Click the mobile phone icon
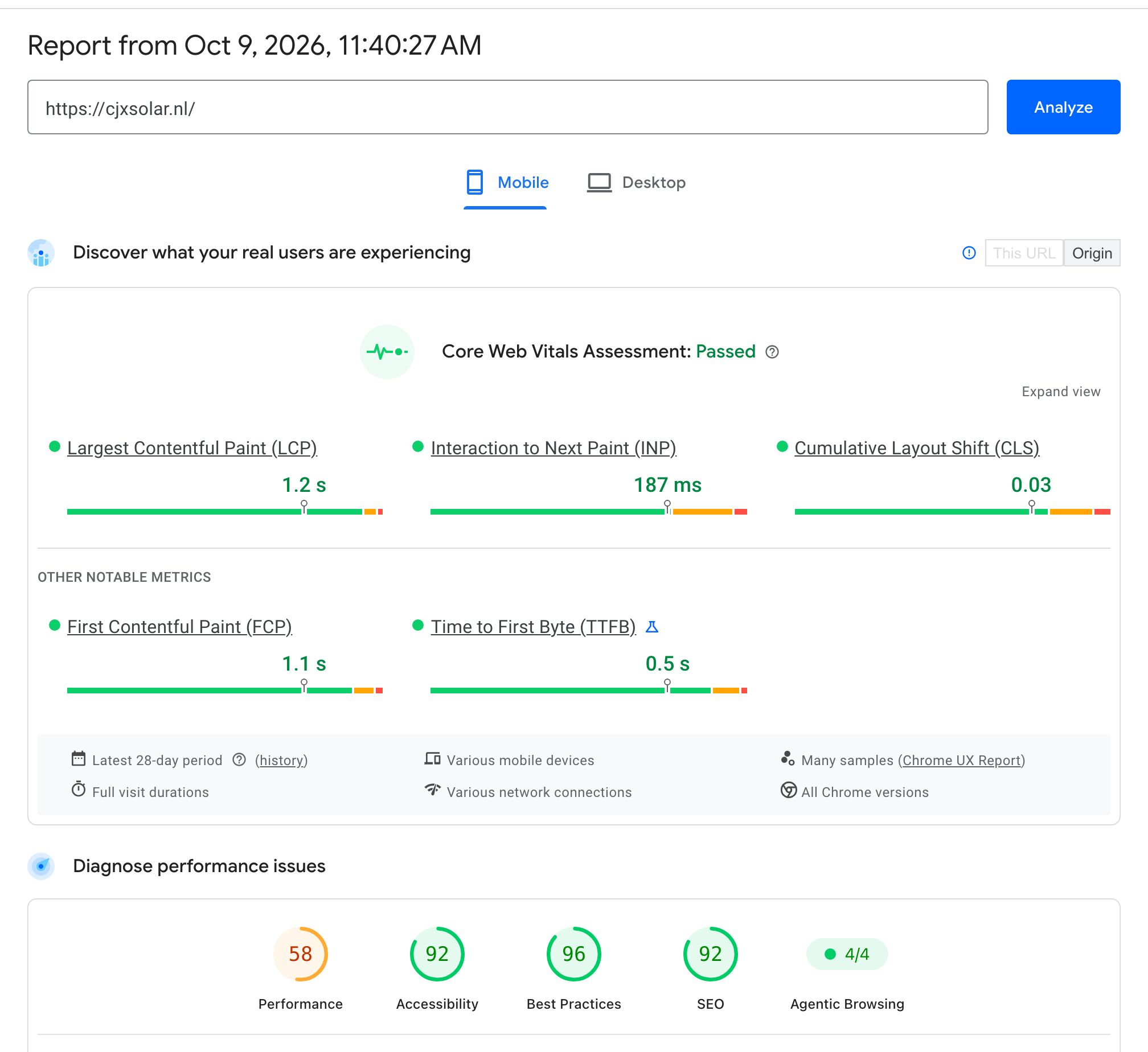Image resolution: width=1148 pixels, height=1052 pixels. pos(474,182)
